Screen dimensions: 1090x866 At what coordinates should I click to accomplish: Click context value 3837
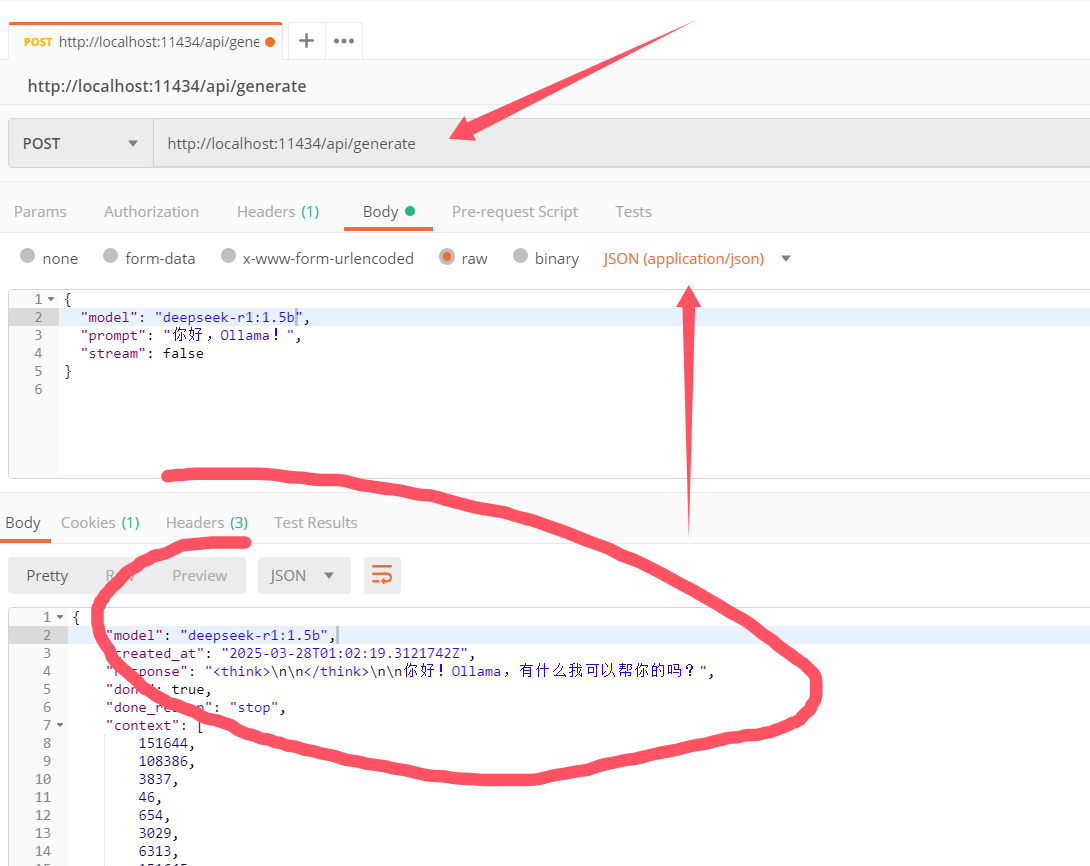pos(154,779)
